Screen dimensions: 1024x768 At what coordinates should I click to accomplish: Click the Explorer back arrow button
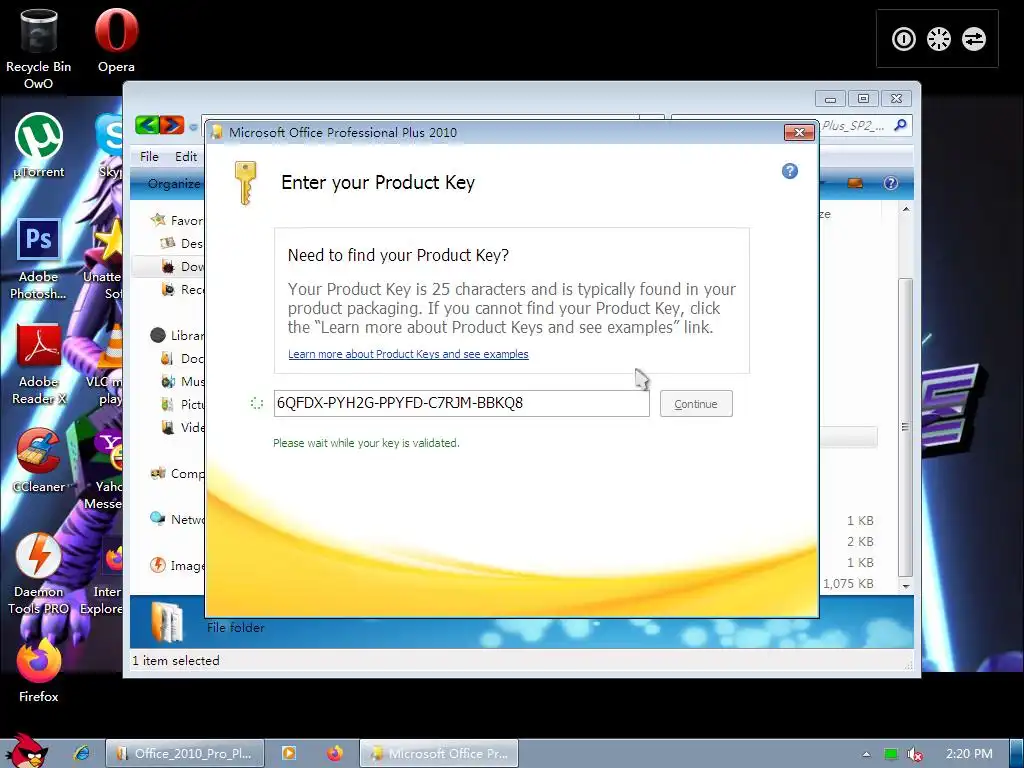point(148,125)
